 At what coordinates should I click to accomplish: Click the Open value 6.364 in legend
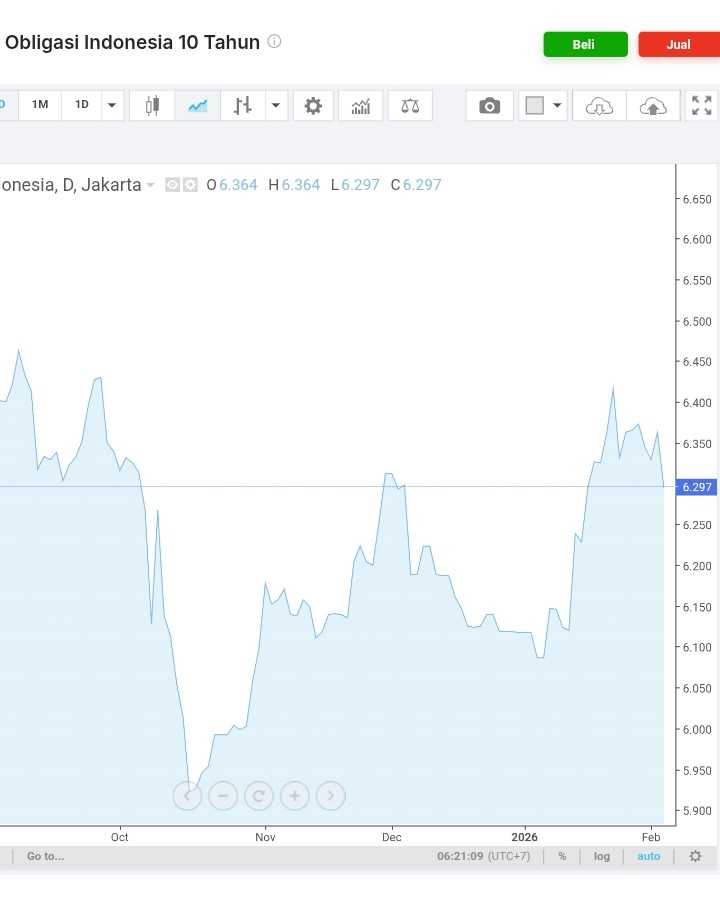click(238, 185)
